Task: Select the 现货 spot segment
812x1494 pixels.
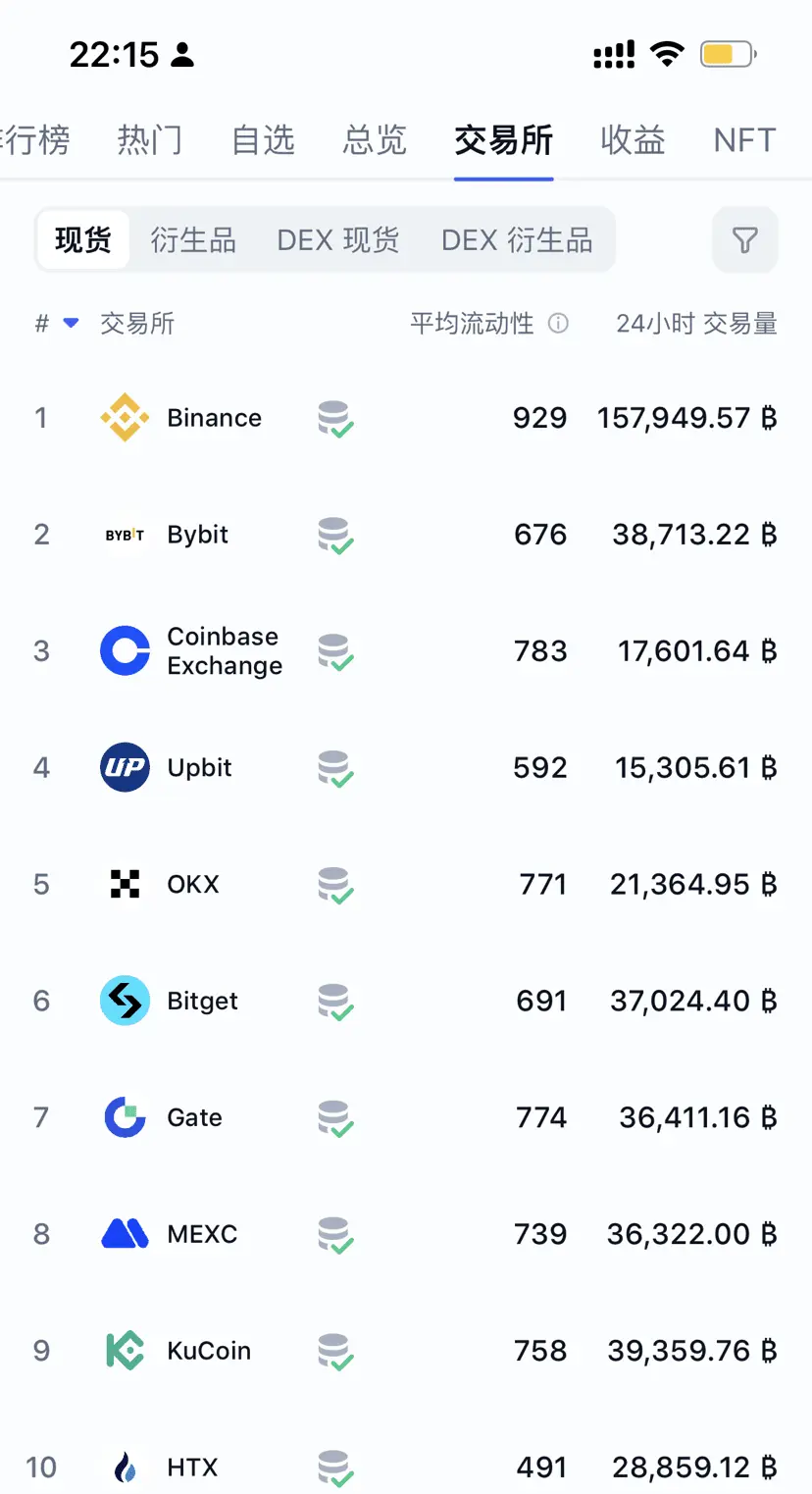Action: pos(83,239)
